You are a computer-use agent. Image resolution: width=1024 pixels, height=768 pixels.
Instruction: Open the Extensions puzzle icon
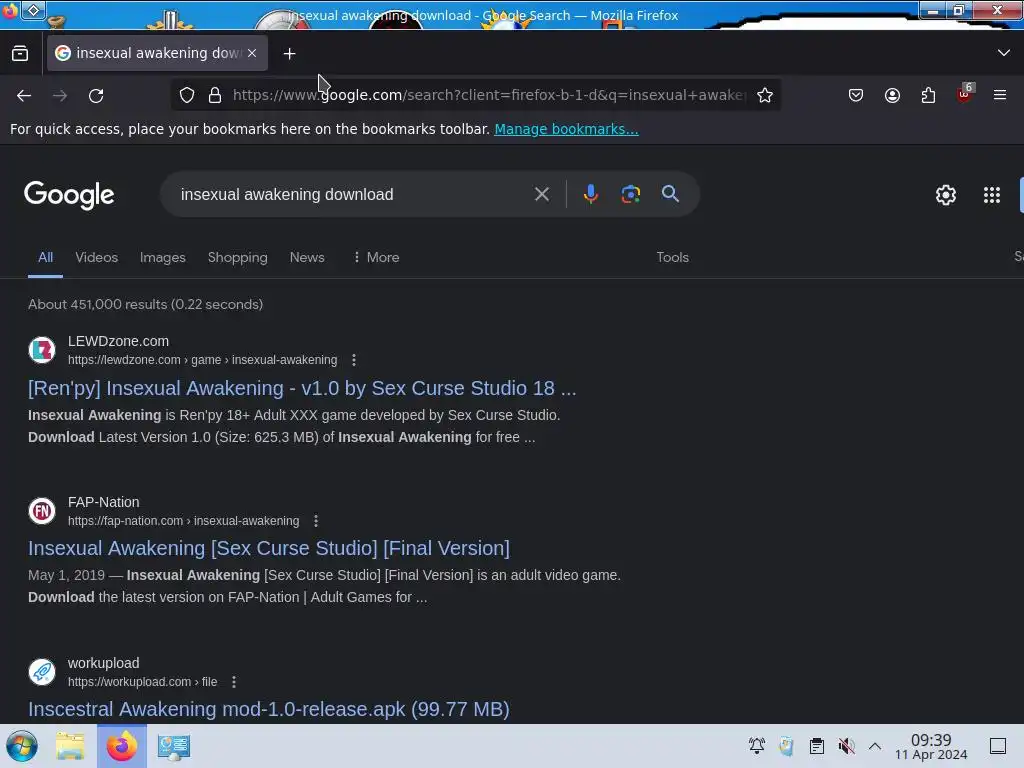pos(928,95)
